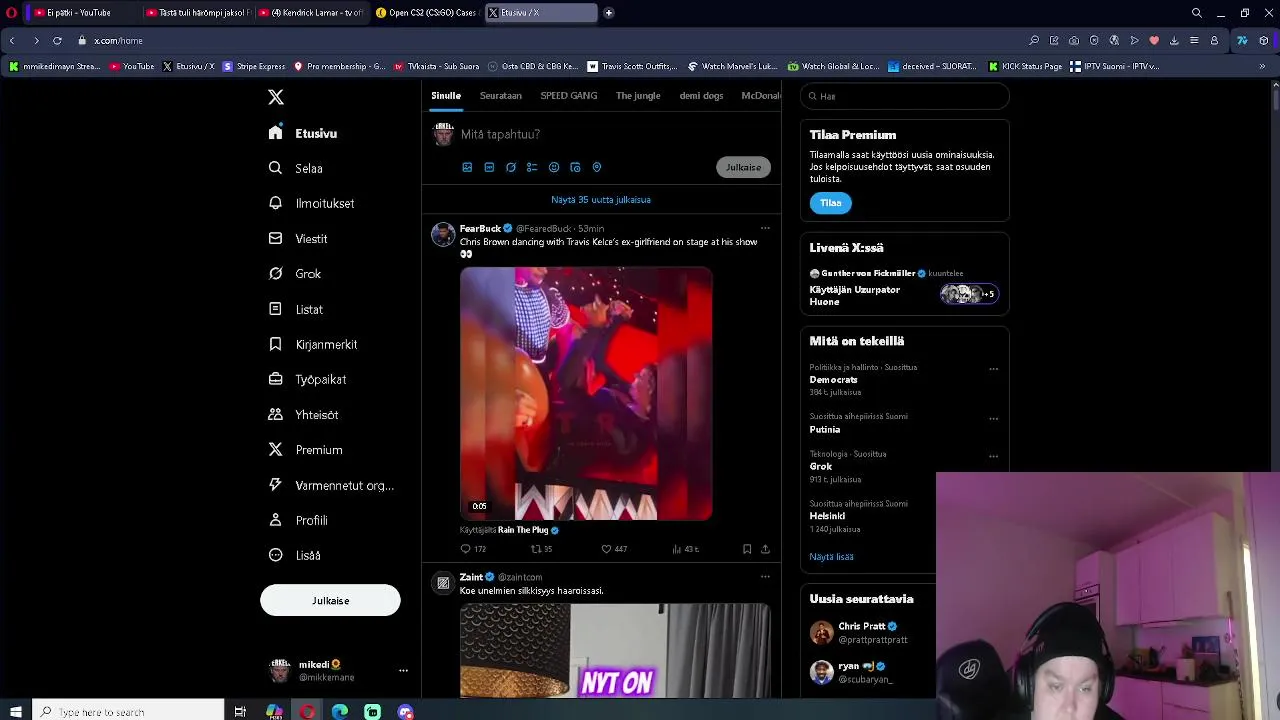Play the Chris Brown dancing video

[x=586, y=393]
